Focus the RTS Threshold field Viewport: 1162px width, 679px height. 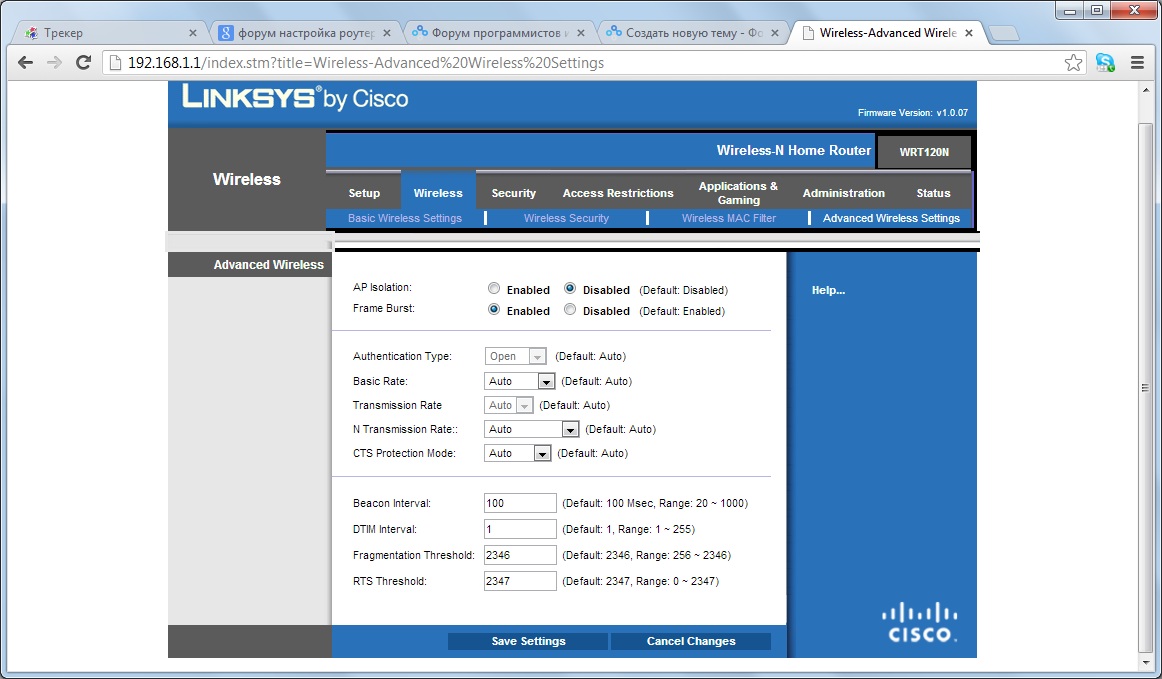(519, 581)
